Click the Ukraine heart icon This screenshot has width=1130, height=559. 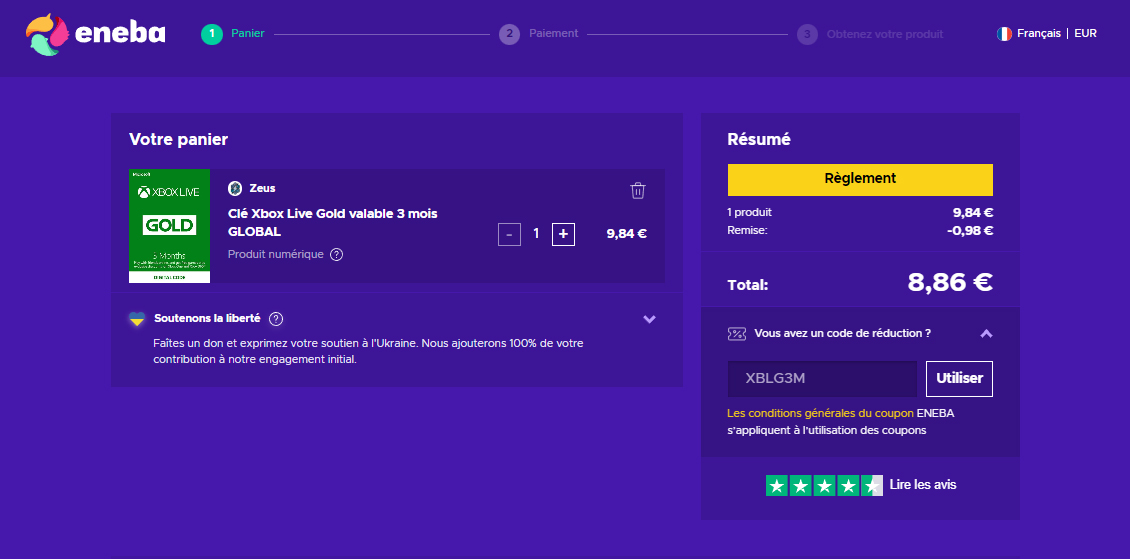tap(137, 319)
